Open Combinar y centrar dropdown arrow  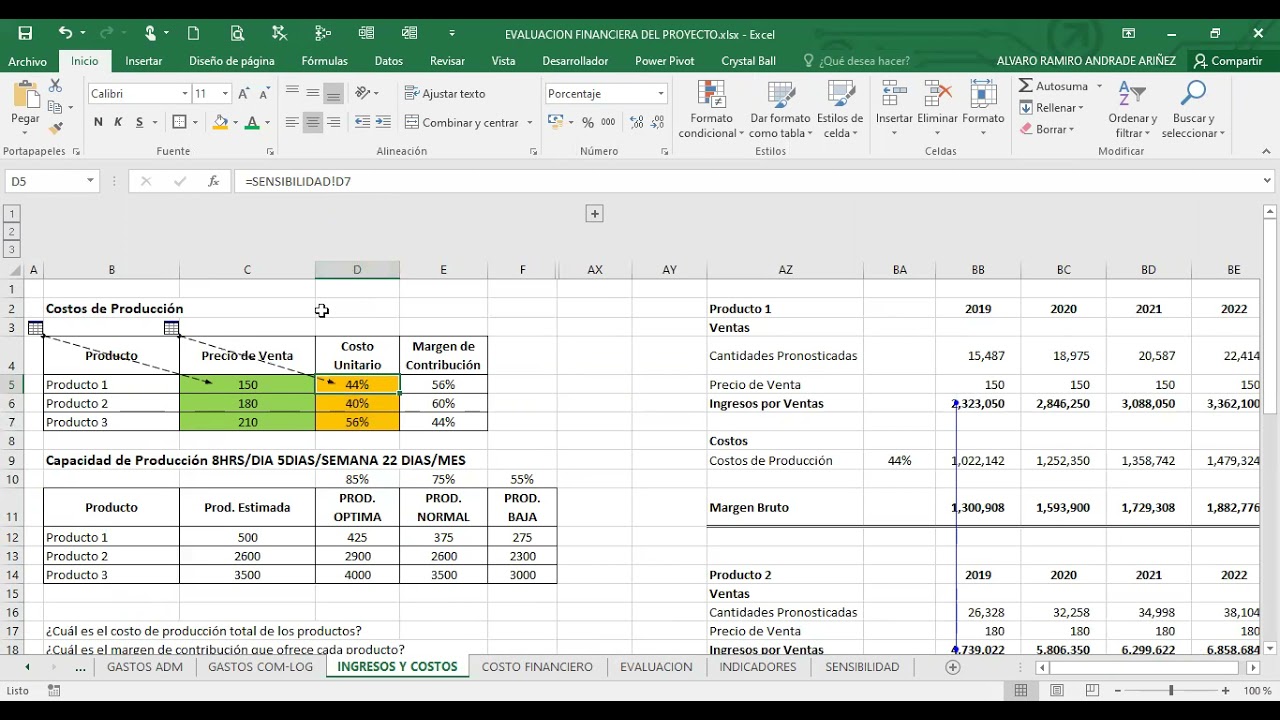529,122
